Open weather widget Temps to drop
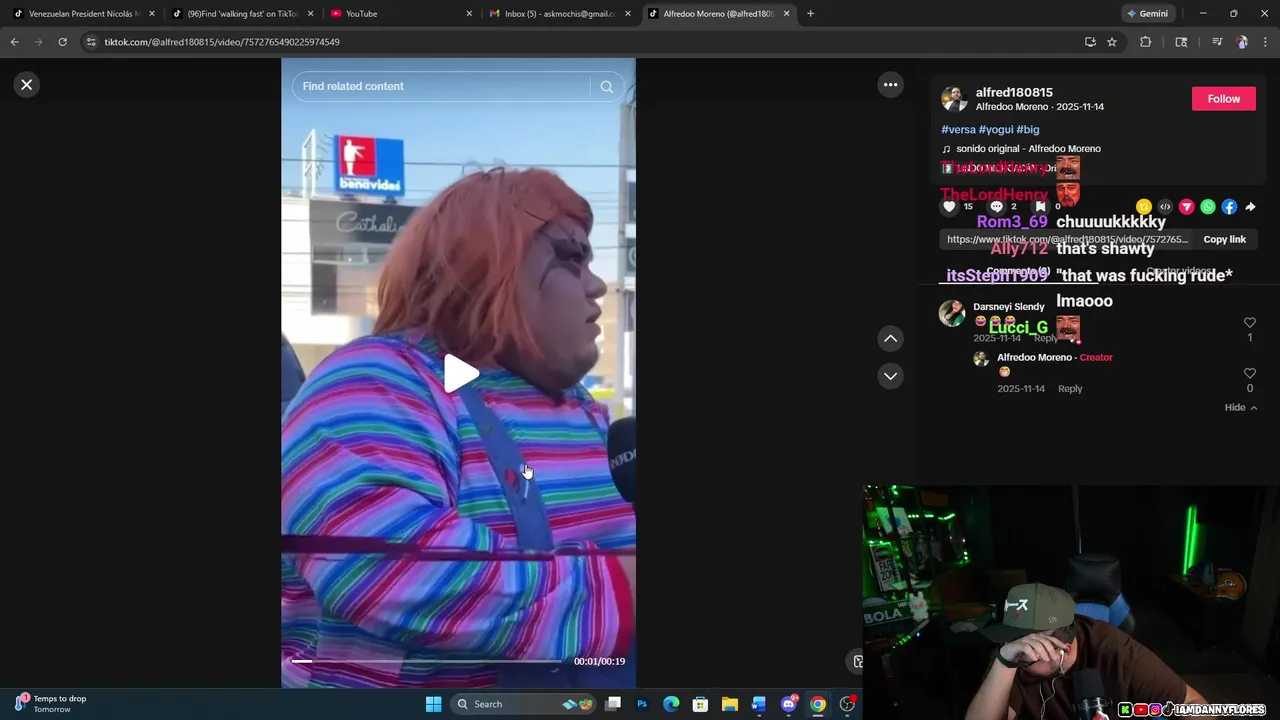The height and width of the screenshot is (720, 1280). point(51,703)
